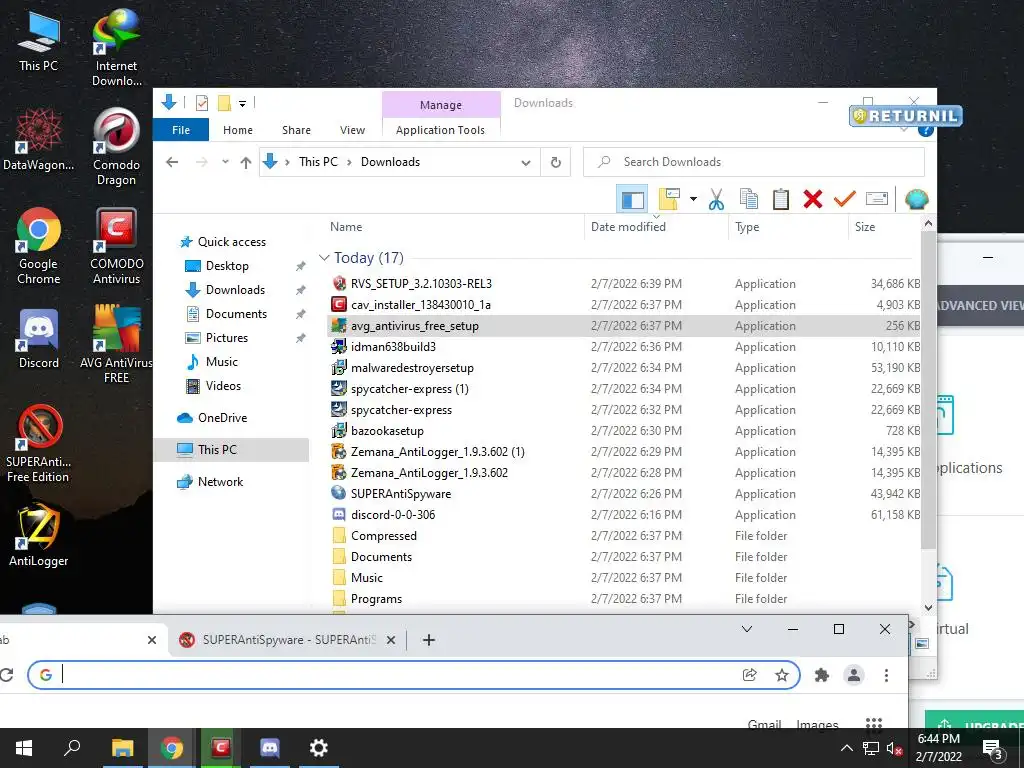
Task: Open the Share ribbon tab
Action: point(296,130)
